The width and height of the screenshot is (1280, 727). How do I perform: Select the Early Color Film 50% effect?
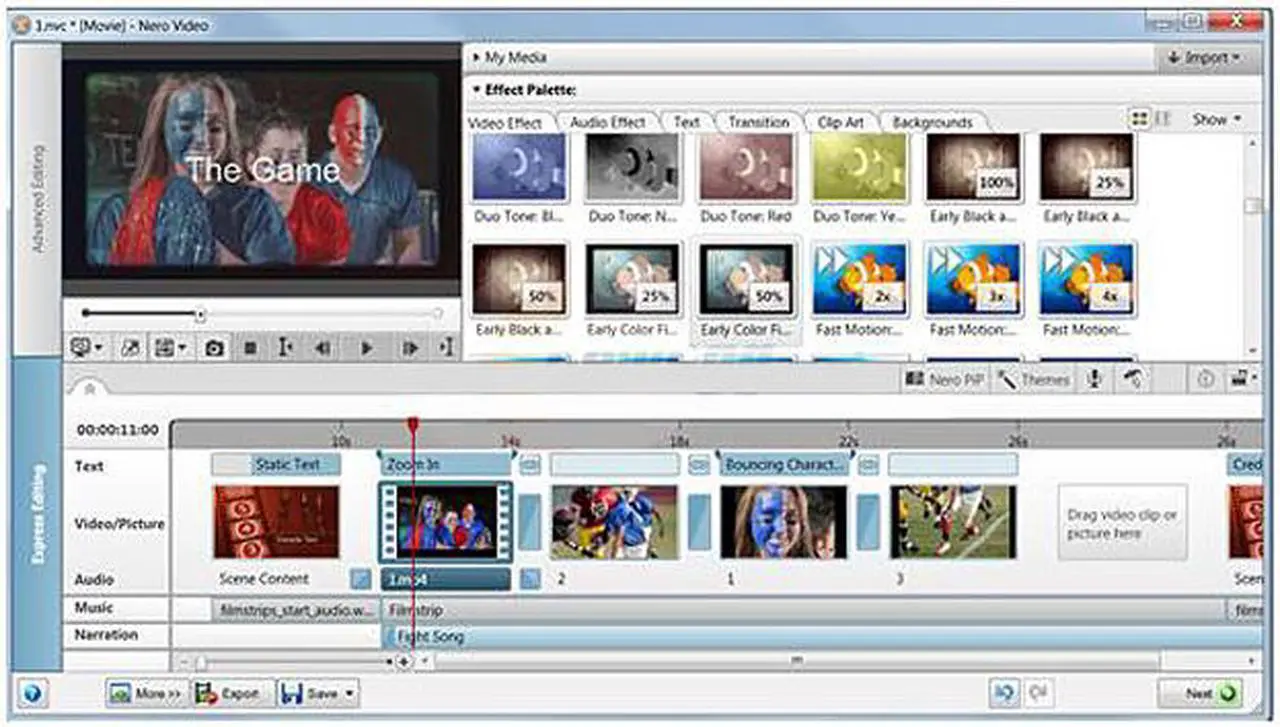(745, 279)
